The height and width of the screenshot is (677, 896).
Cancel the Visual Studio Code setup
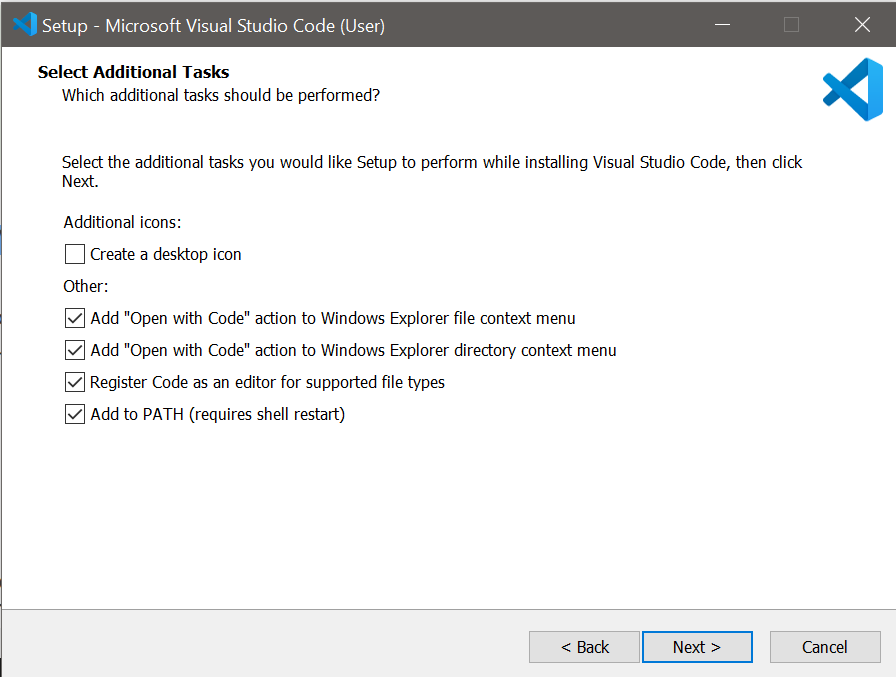(x=824, y=647)
